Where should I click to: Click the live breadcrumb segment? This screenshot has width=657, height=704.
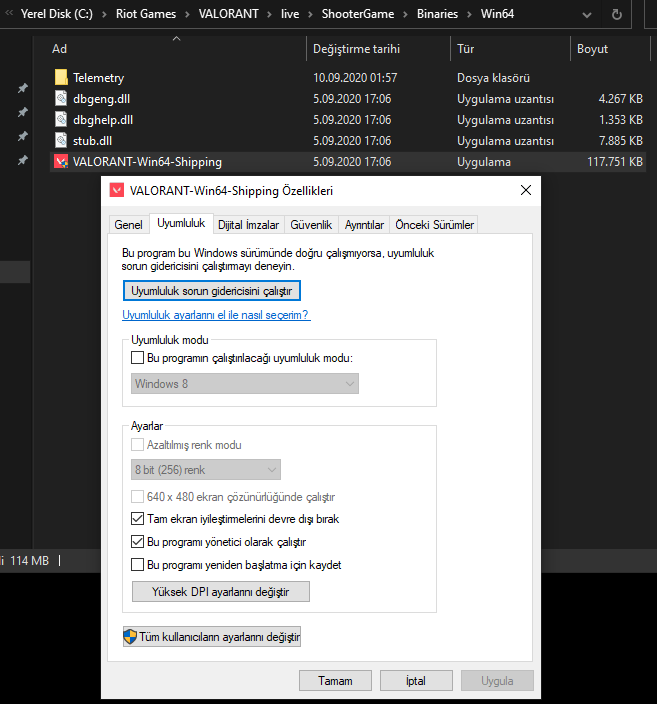(x=290, y=14)
